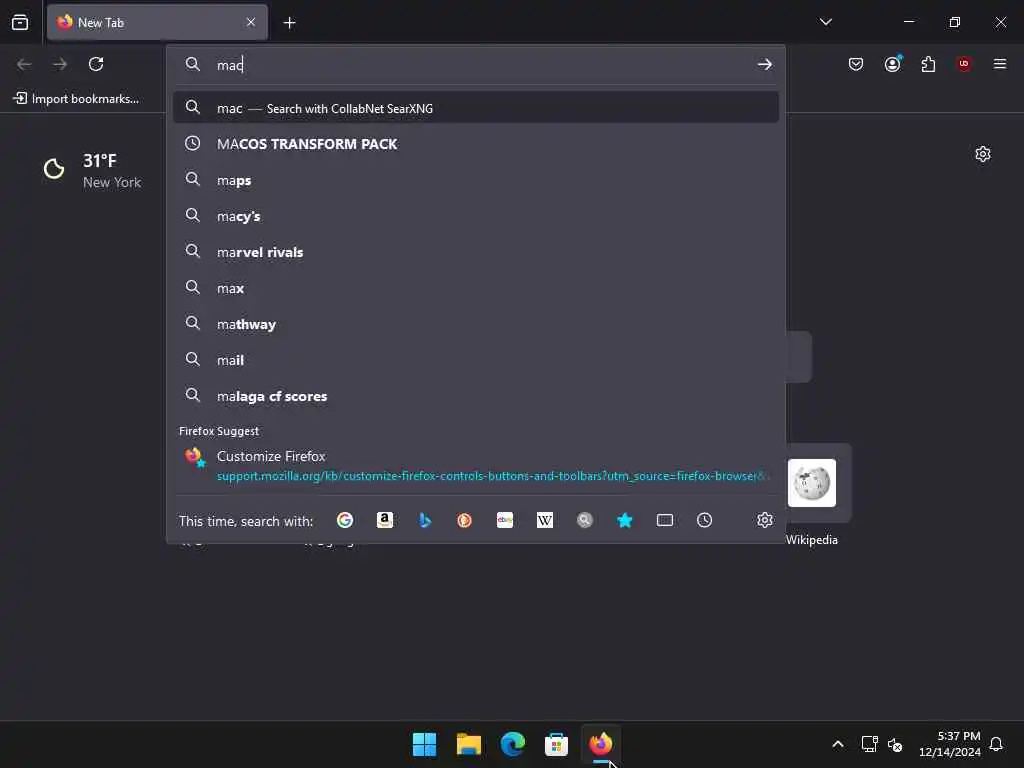Screen dimensions: 1024x768
Task: Expand the list all tabs chevron
Action: [825, 22]
